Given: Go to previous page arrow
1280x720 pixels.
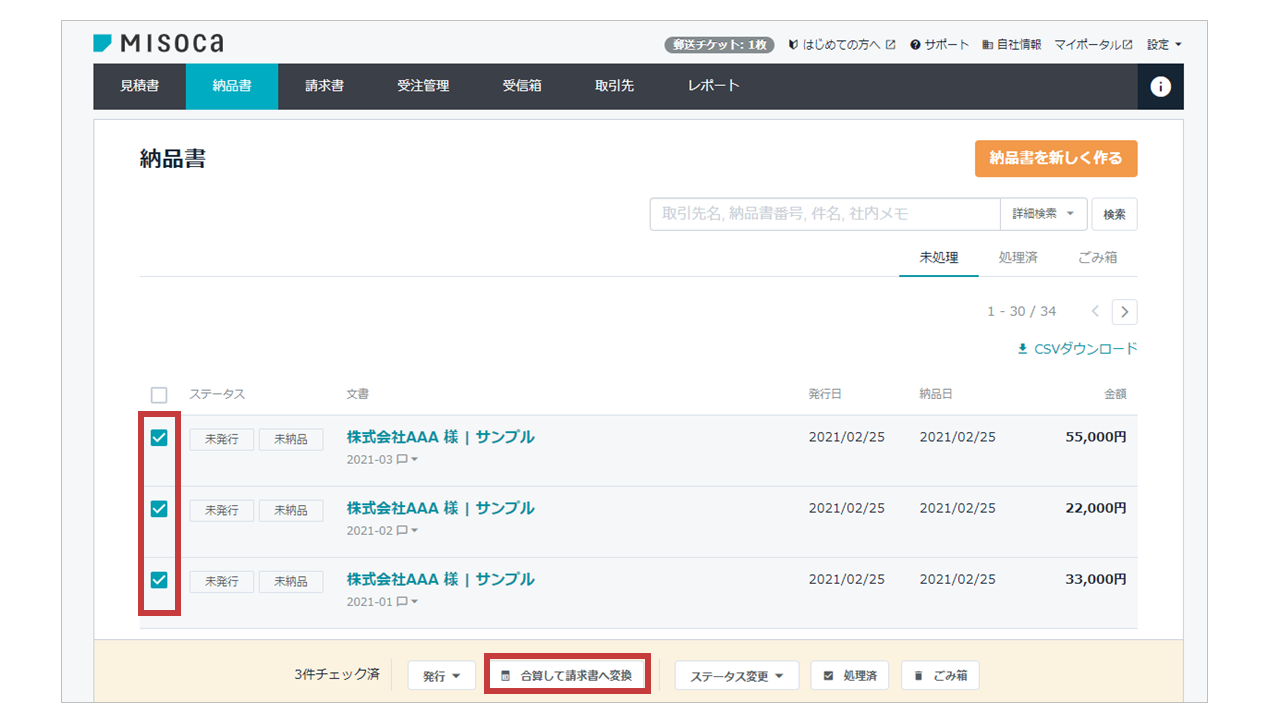Looking at the screenshot, I should (x=1095, y=312).
